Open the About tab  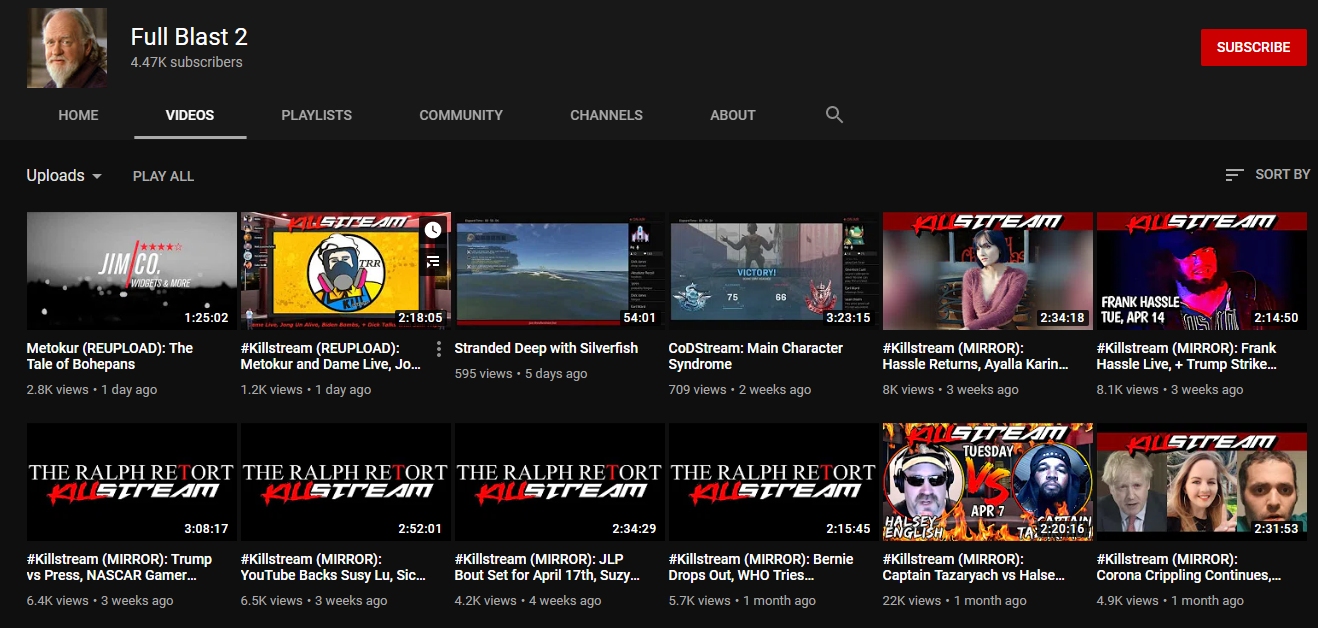[x=733, y=115]
